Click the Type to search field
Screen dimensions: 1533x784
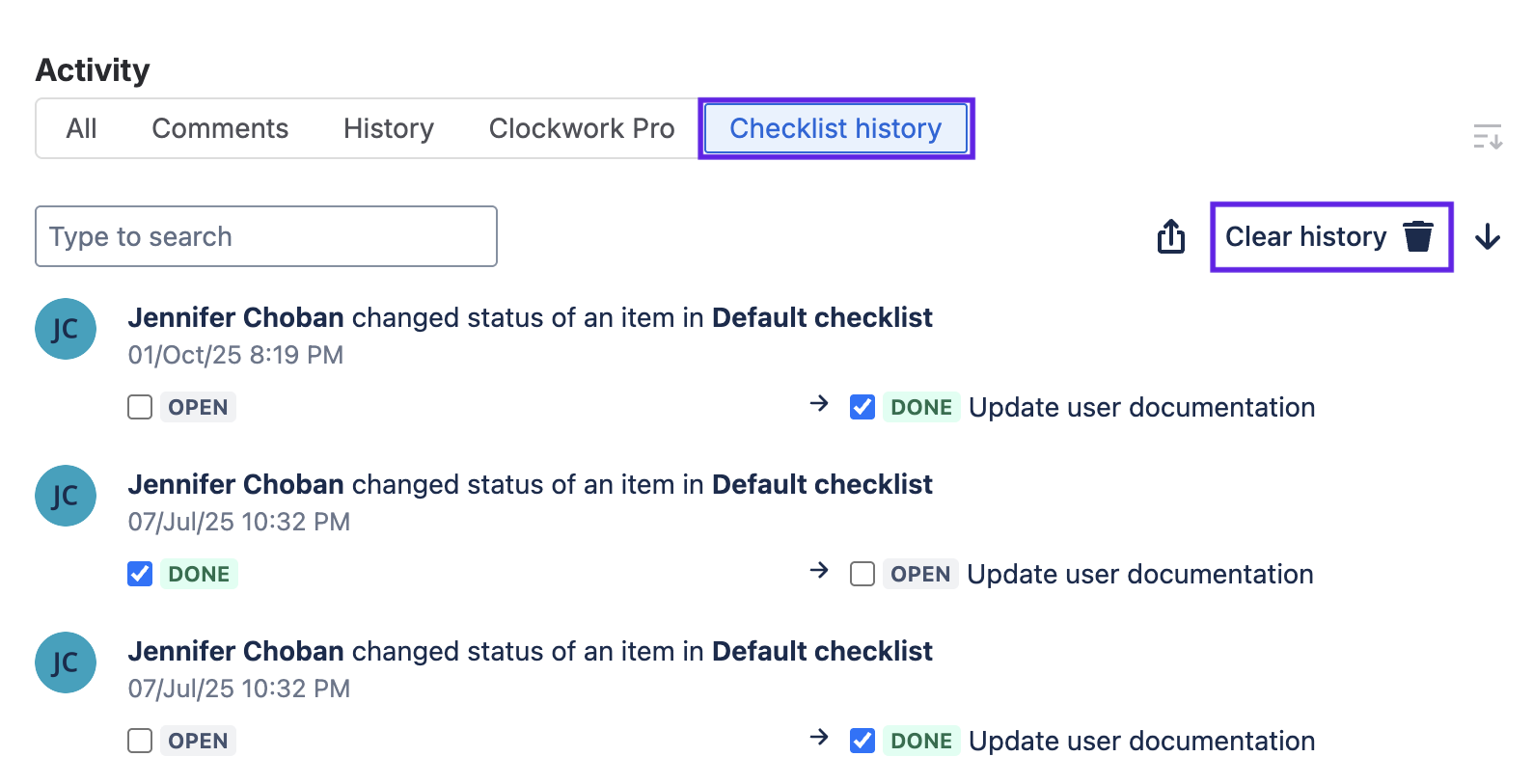point(266,236)
